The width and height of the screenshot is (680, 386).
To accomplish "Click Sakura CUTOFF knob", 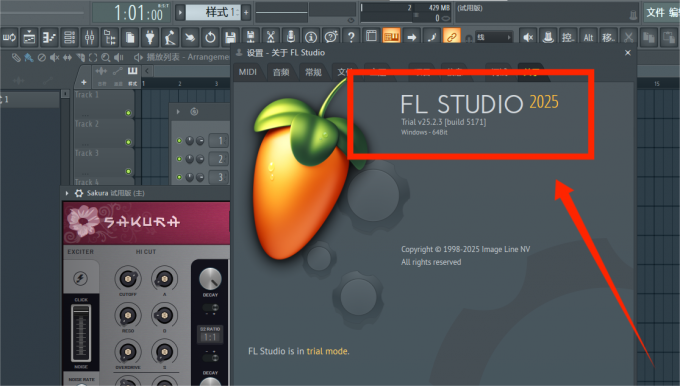I will click(x=128, y=279).
